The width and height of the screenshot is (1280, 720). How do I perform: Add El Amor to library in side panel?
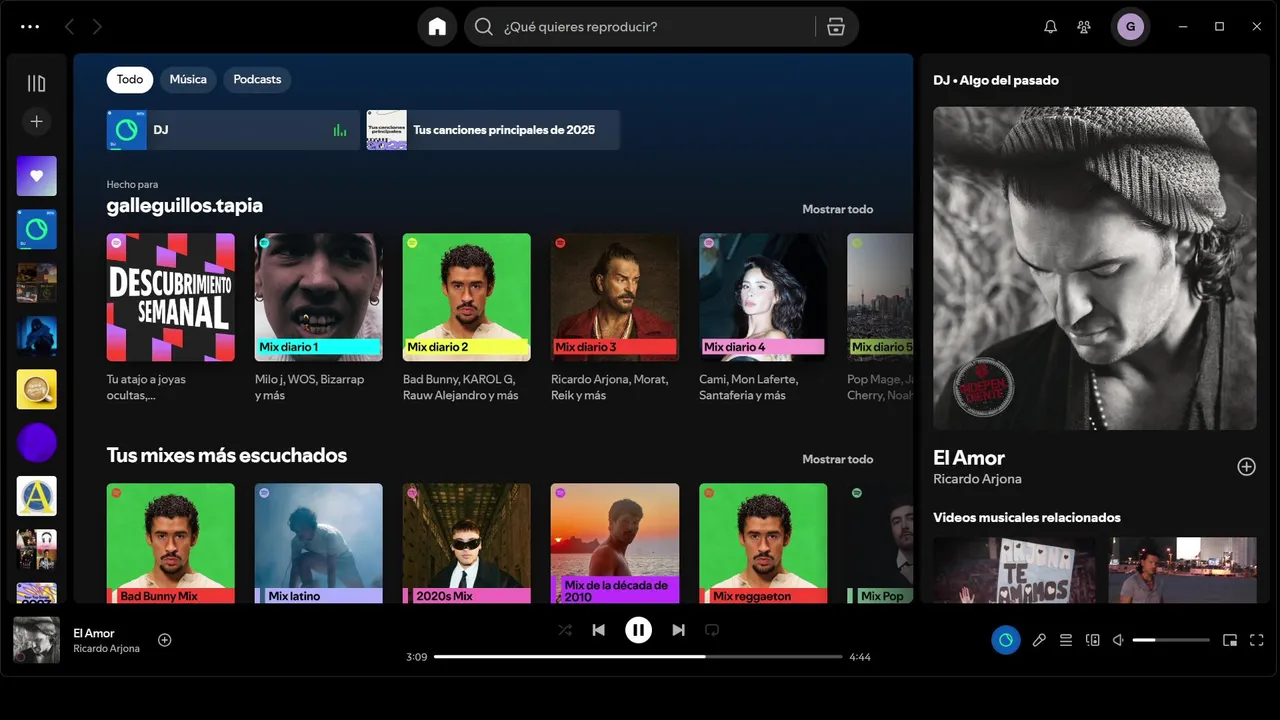point(1246,466)
